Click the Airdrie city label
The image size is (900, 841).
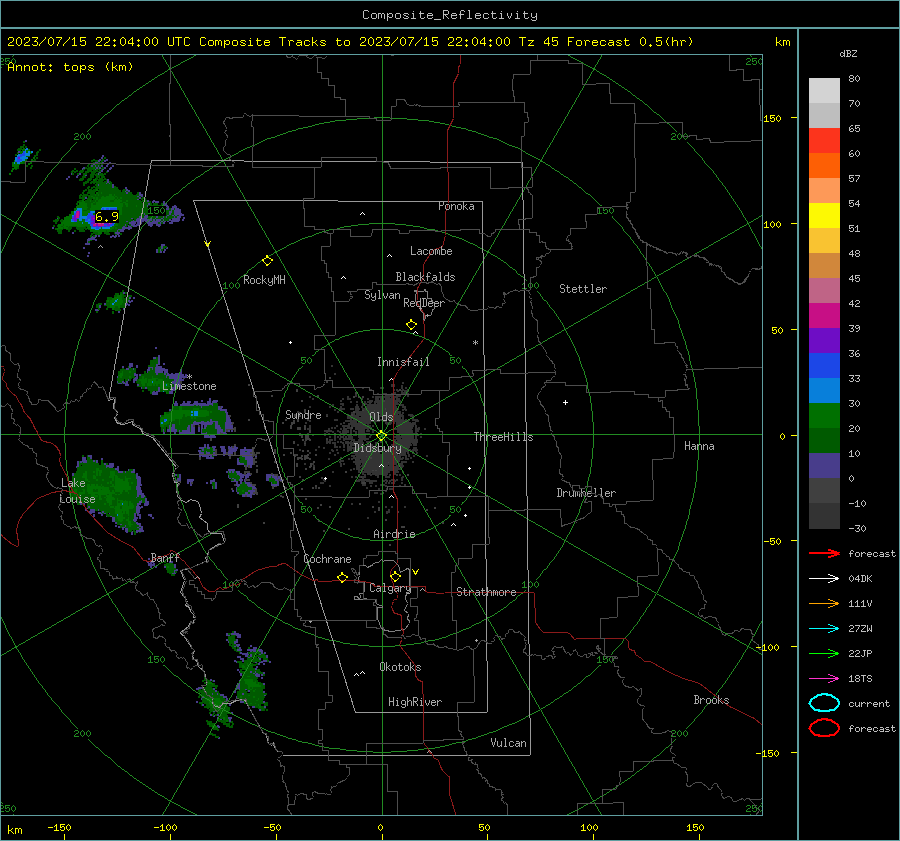tap(394, 534)
